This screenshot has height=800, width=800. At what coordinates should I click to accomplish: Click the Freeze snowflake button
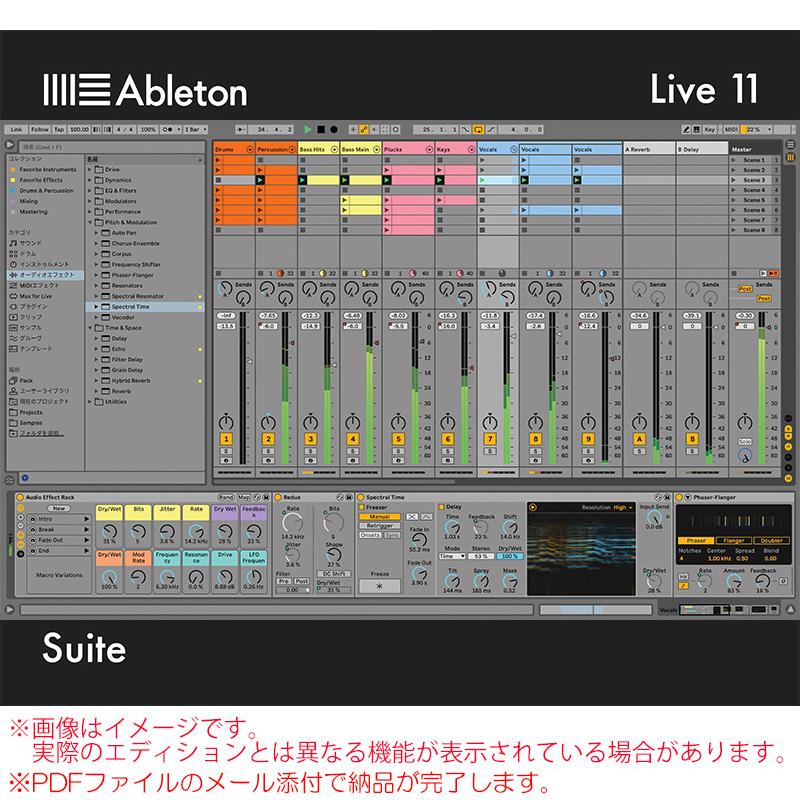pos(379,586)
